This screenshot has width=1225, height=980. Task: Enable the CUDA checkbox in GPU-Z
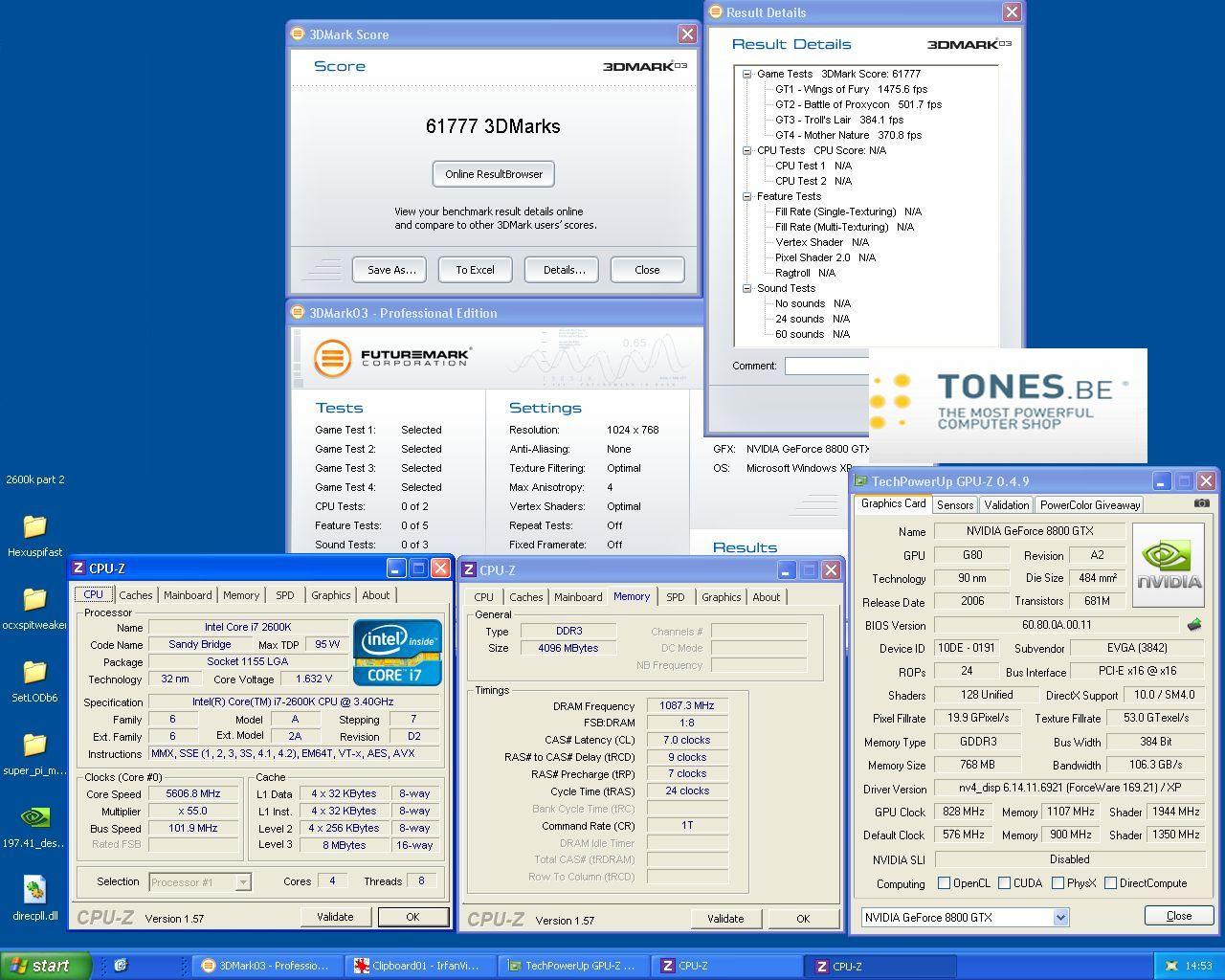1004,883
